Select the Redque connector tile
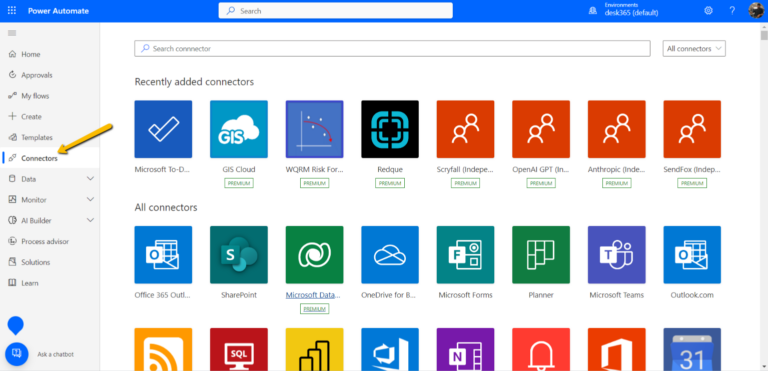768x371 pixels. point(390,129)
